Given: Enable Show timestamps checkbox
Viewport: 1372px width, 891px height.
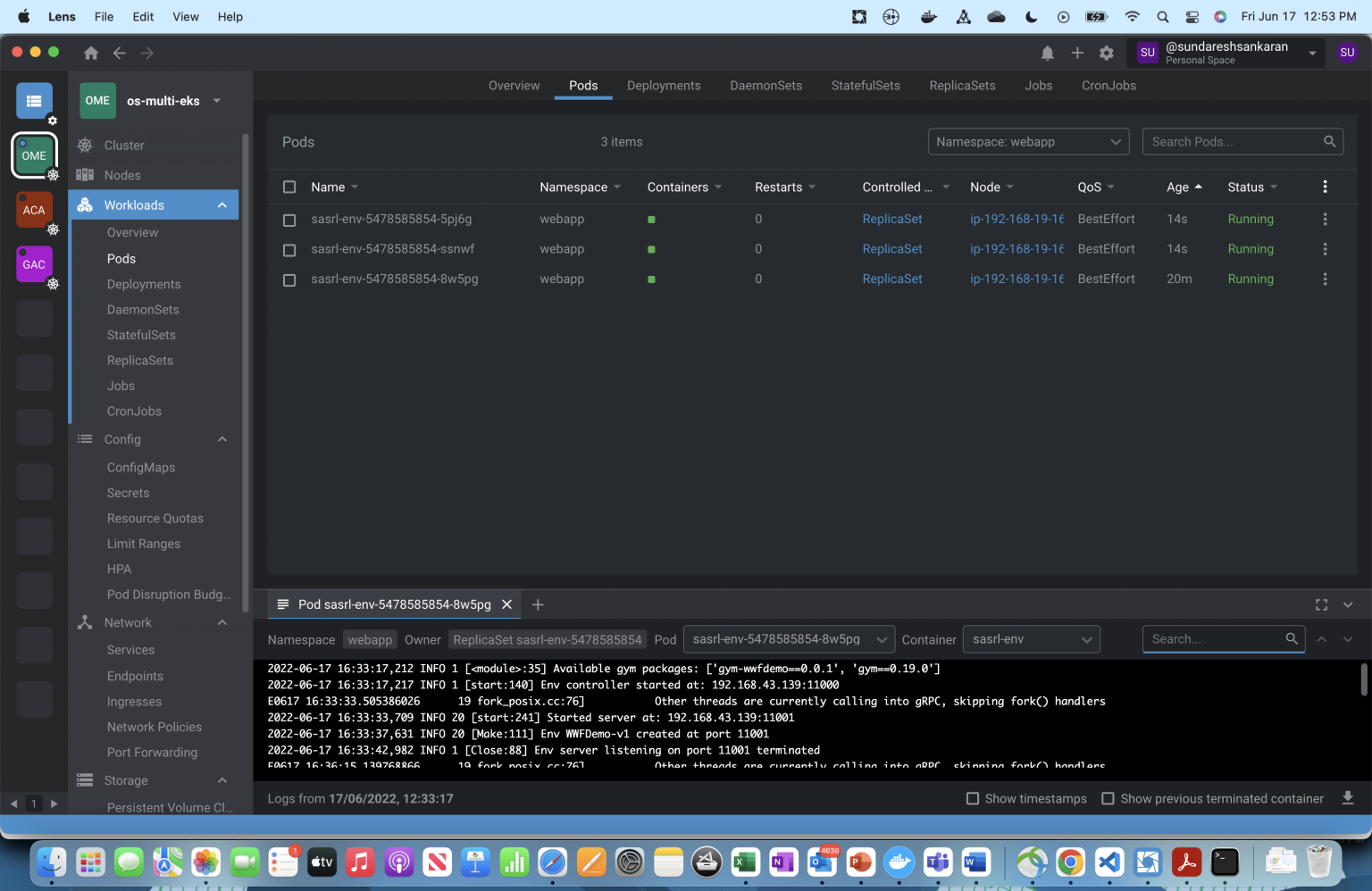Looking at the screenshot, I should coord(973,798).
